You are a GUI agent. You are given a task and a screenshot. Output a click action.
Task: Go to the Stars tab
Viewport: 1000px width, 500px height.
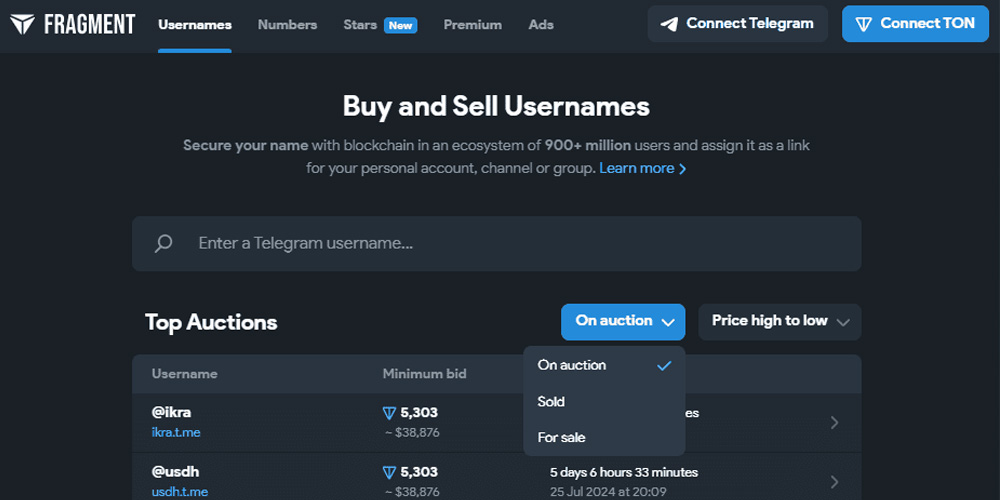coord(360,25)
